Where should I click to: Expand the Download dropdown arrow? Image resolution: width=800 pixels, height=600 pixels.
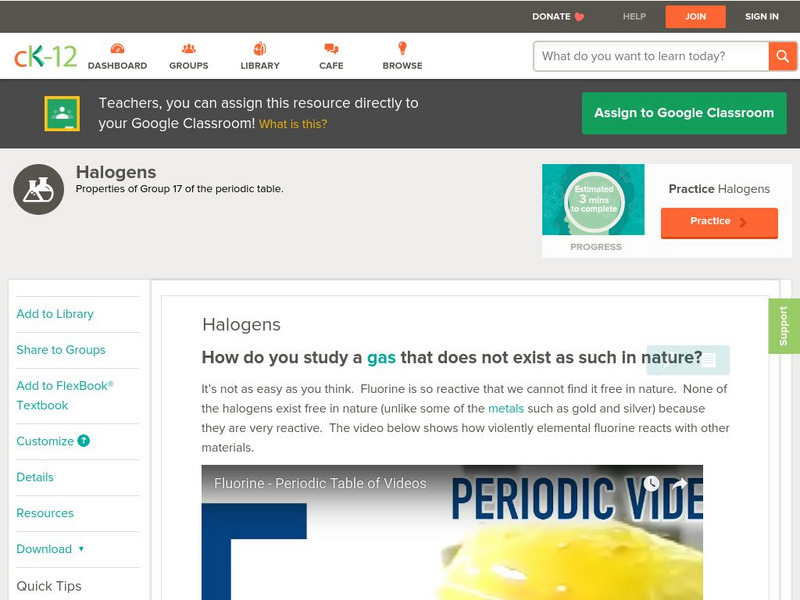[x=81, y=549]
